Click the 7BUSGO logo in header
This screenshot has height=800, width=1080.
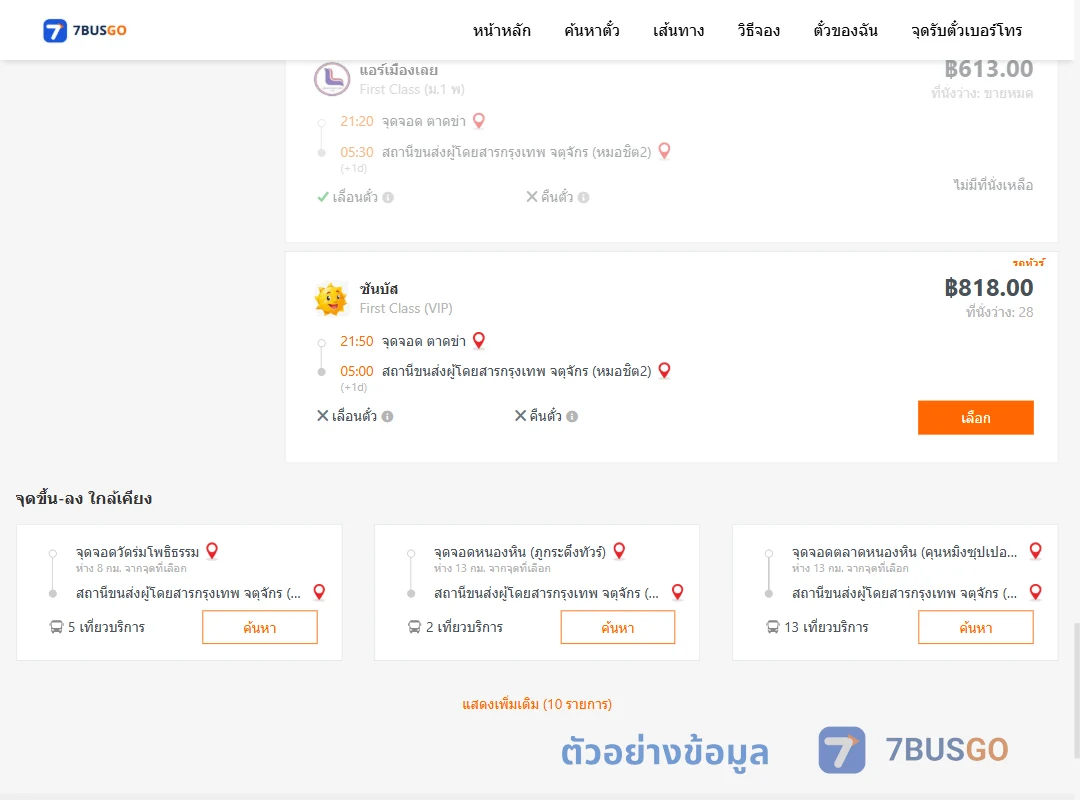(x=85, y=30)
